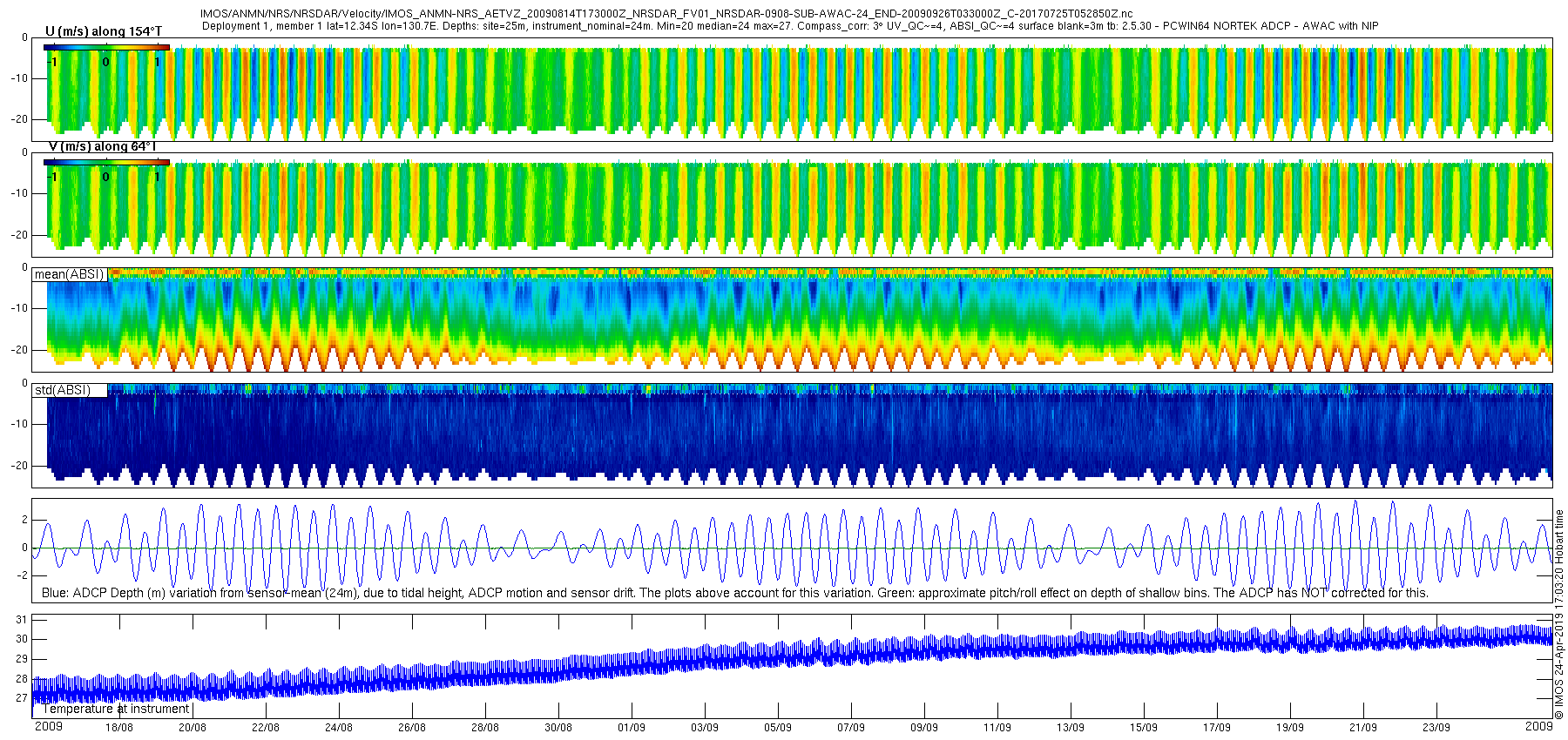Click the 29 tick on temperature axis

22,659
